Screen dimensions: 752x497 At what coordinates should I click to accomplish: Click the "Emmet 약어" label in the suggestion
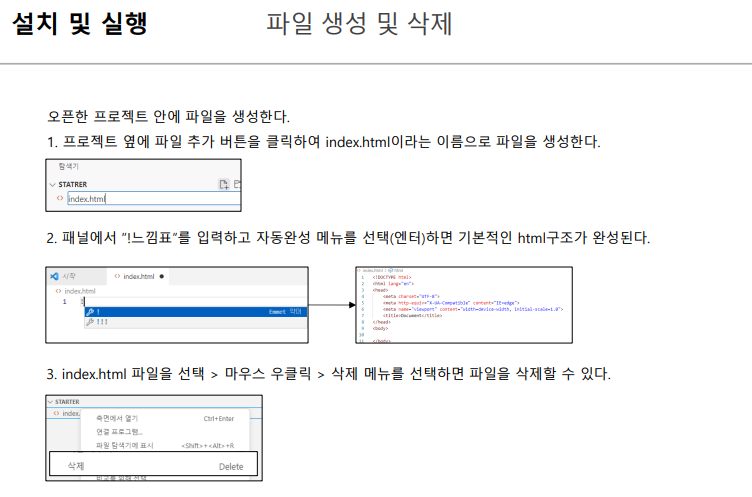[285, 312]
